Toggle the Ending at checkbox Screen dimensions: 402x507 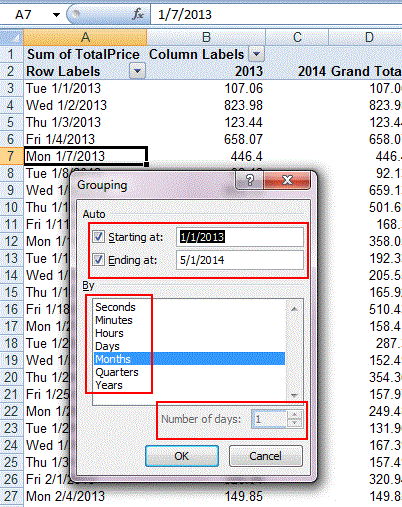pyautogui.click(x=98, y=259)
